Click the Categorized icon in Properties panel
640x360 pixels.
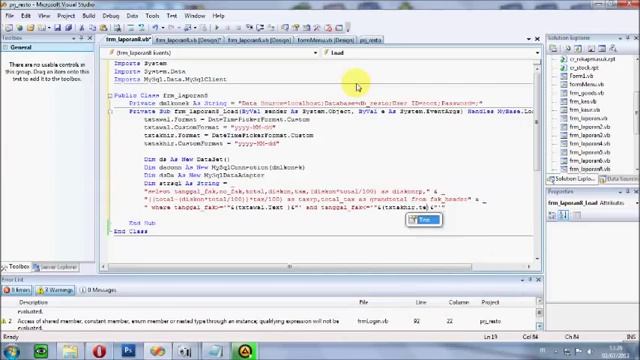552,215
